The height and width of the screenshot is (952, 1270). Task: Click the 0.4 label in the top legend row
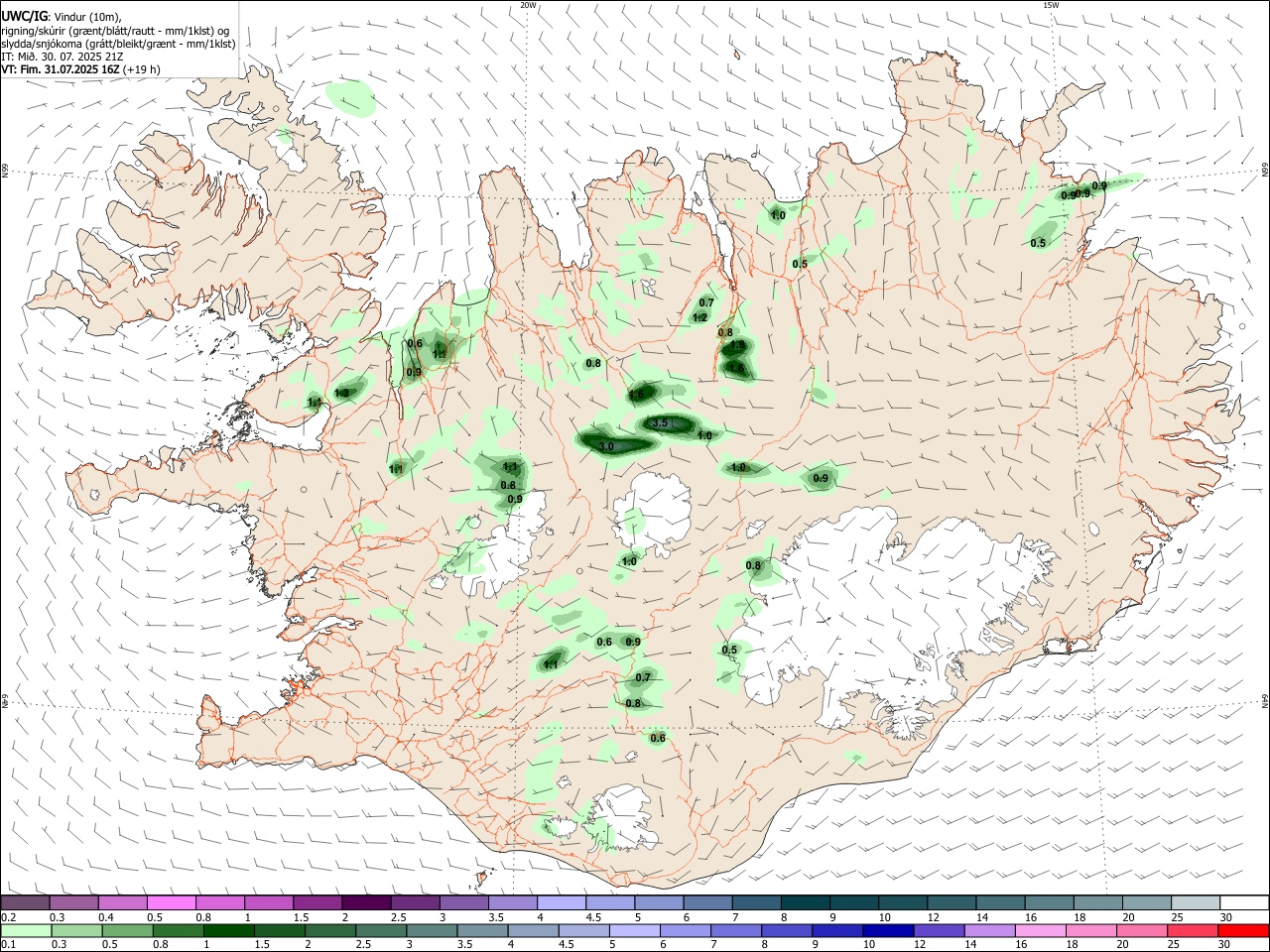click(x=106, y=917)
